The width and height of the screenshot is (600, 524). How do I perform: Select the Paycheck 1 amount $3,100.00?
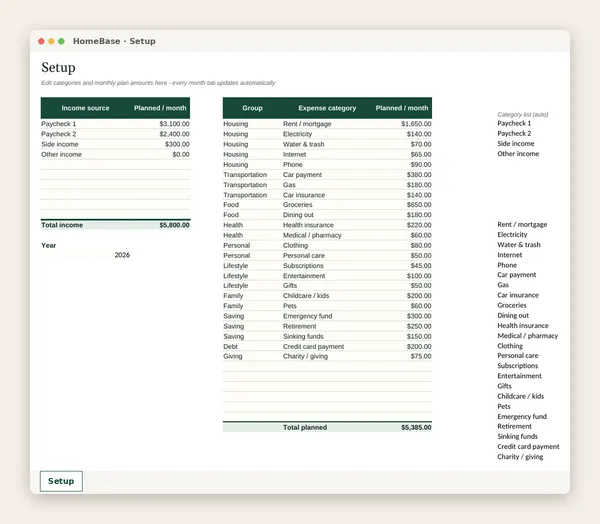coord(174,124)
